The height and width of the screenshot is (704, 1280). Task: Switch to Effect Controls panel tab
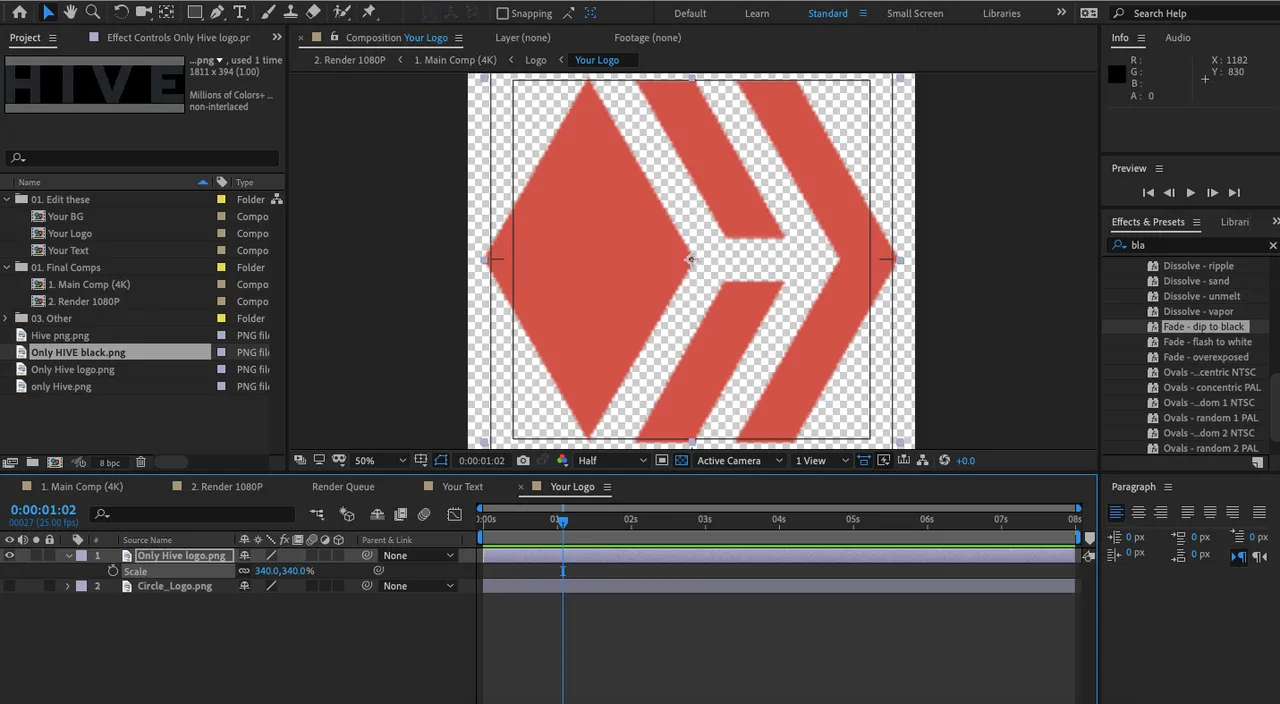179,38
